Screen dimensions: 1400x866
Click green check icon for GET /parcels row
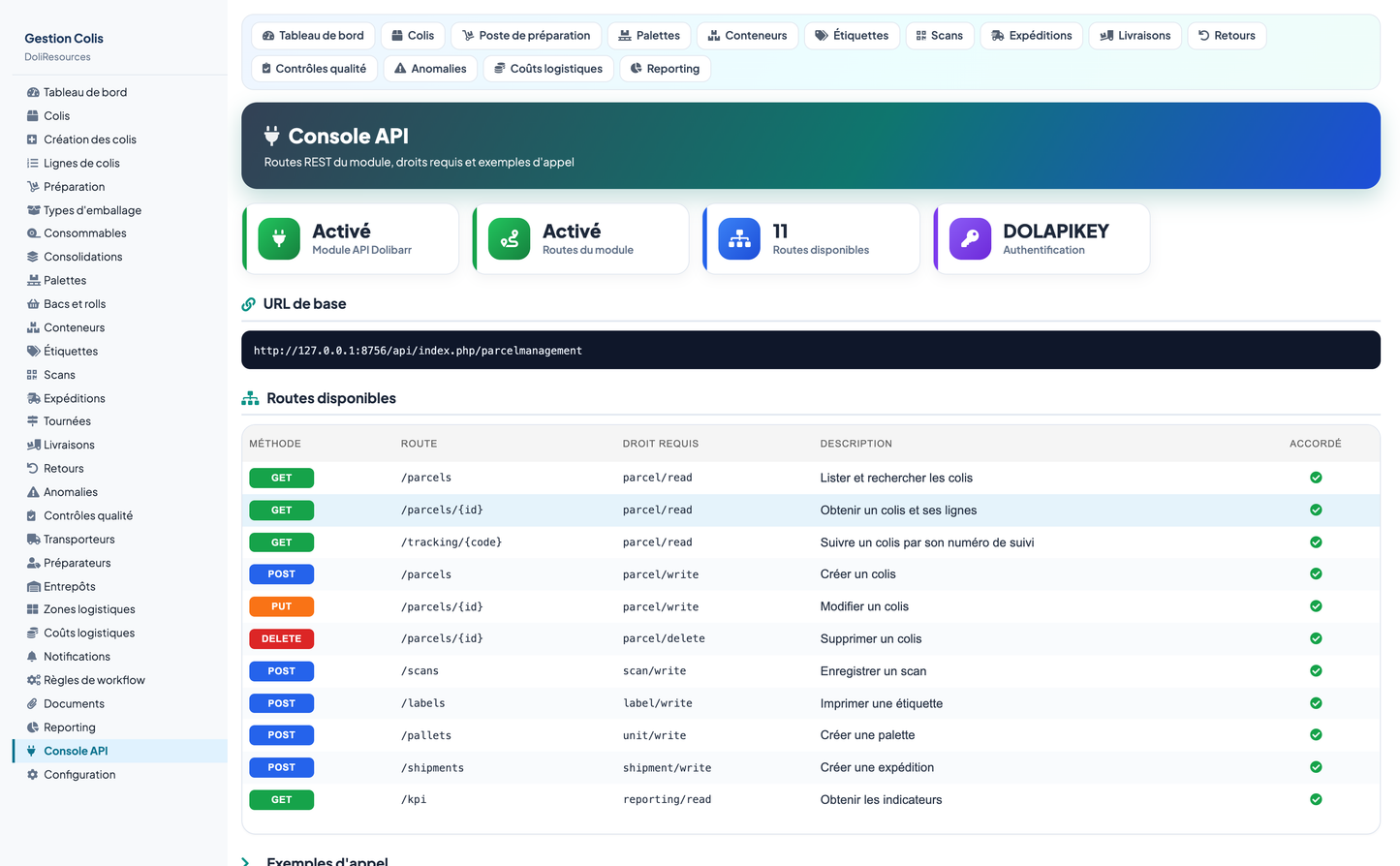[1316, 478]
